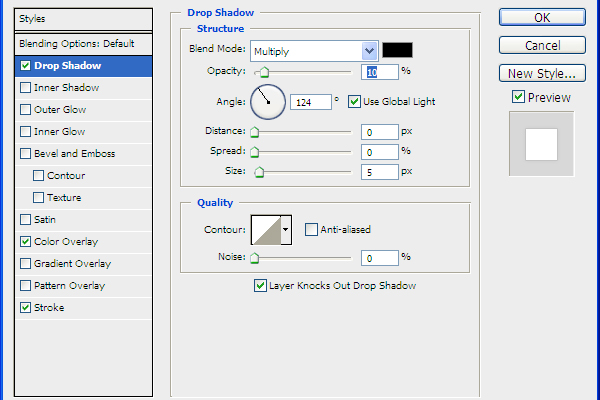Click the Angle value field
Viewport: 600px width, 400px height.
pyautogui.click(x=311, y=102)
